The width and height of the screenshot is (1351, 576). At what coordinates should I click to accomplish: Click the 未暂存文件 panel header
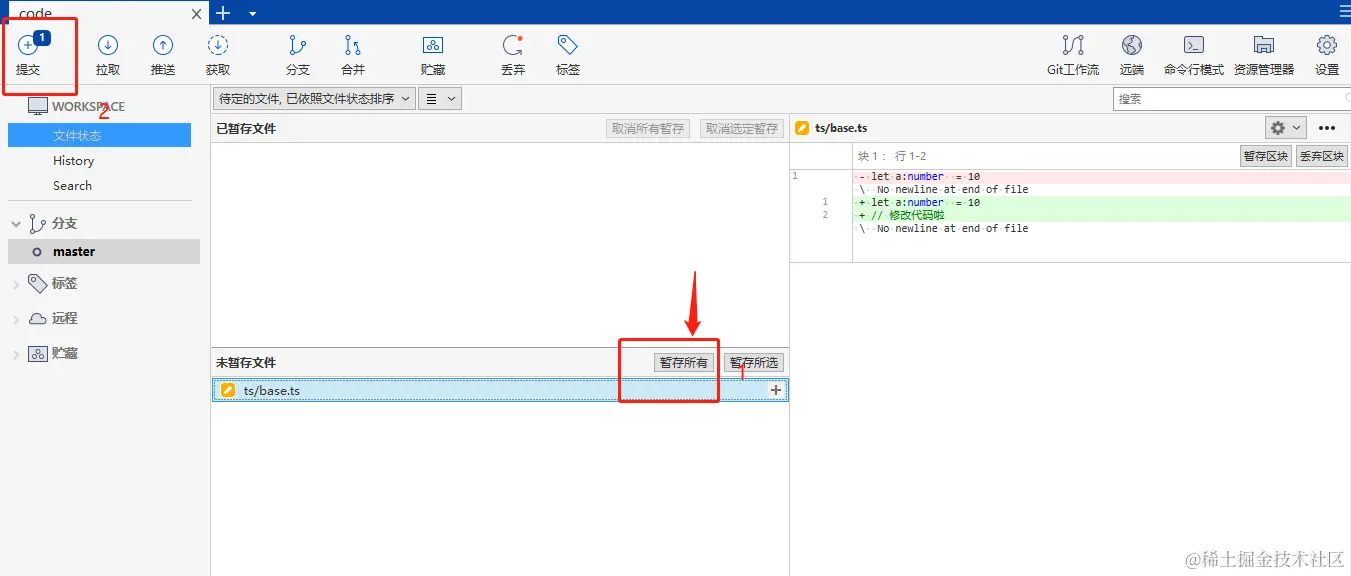point(246,362)
